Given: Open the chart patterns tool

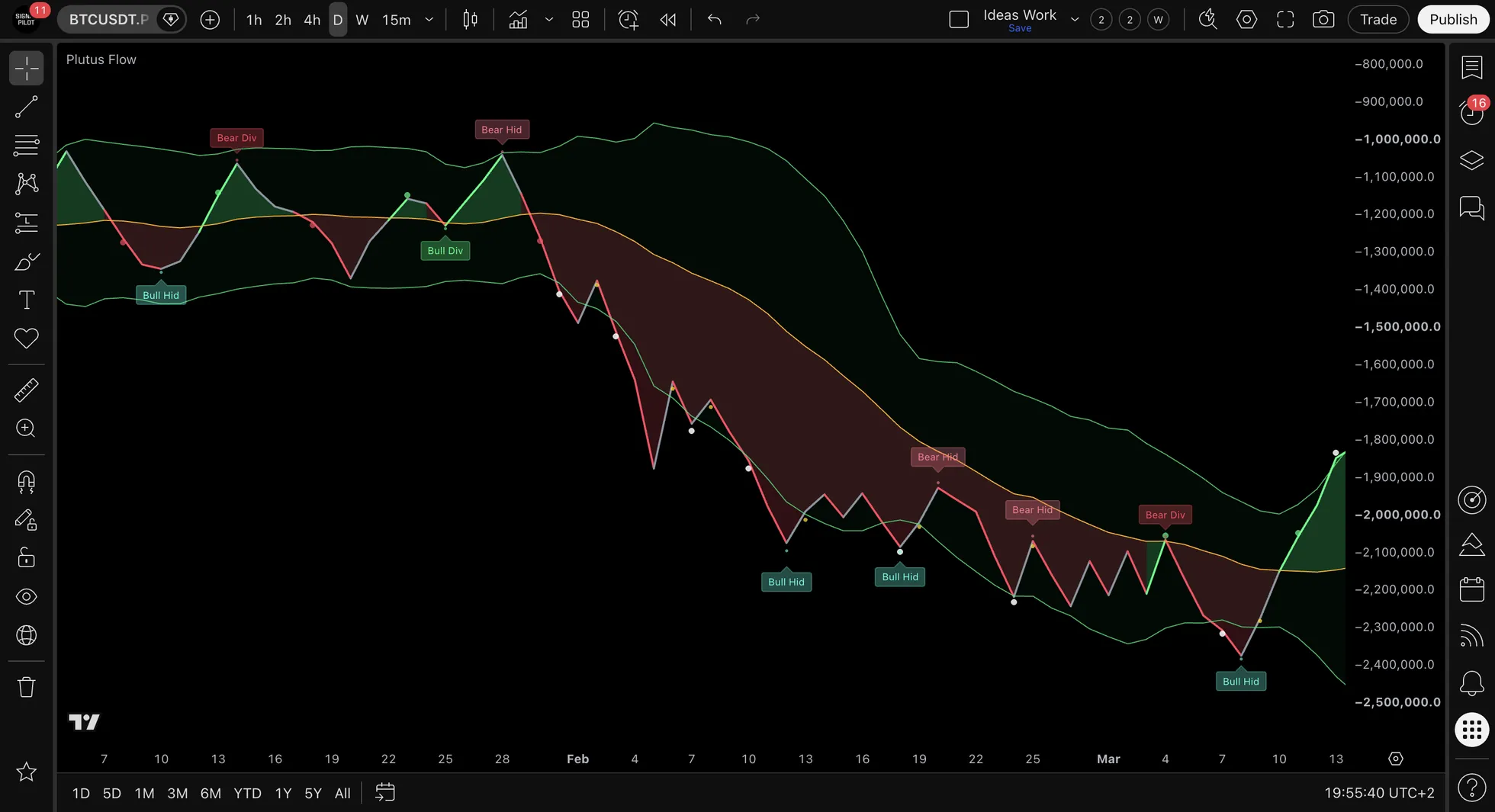Looking at the screenshot, I should coord(27,183).
